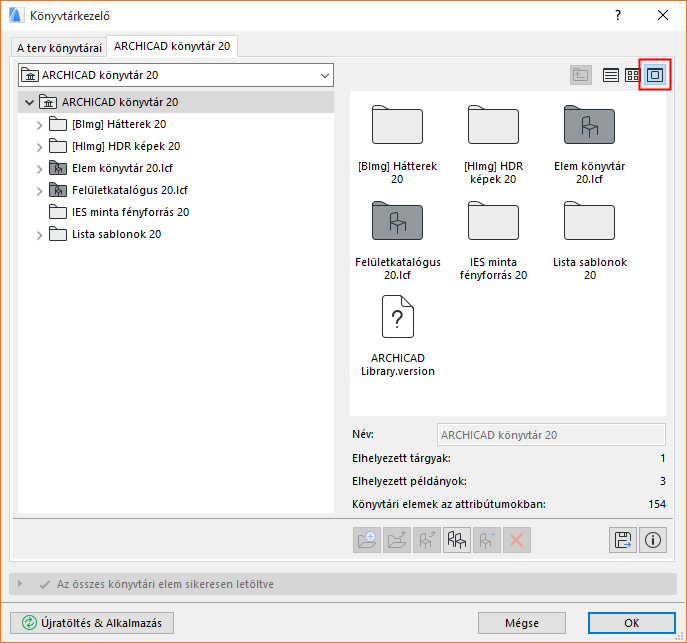The width and height of the screenshot is (687, 643).
Task: Click Könyvtári elemek az attribútumokban label
Action: point(449,504)
